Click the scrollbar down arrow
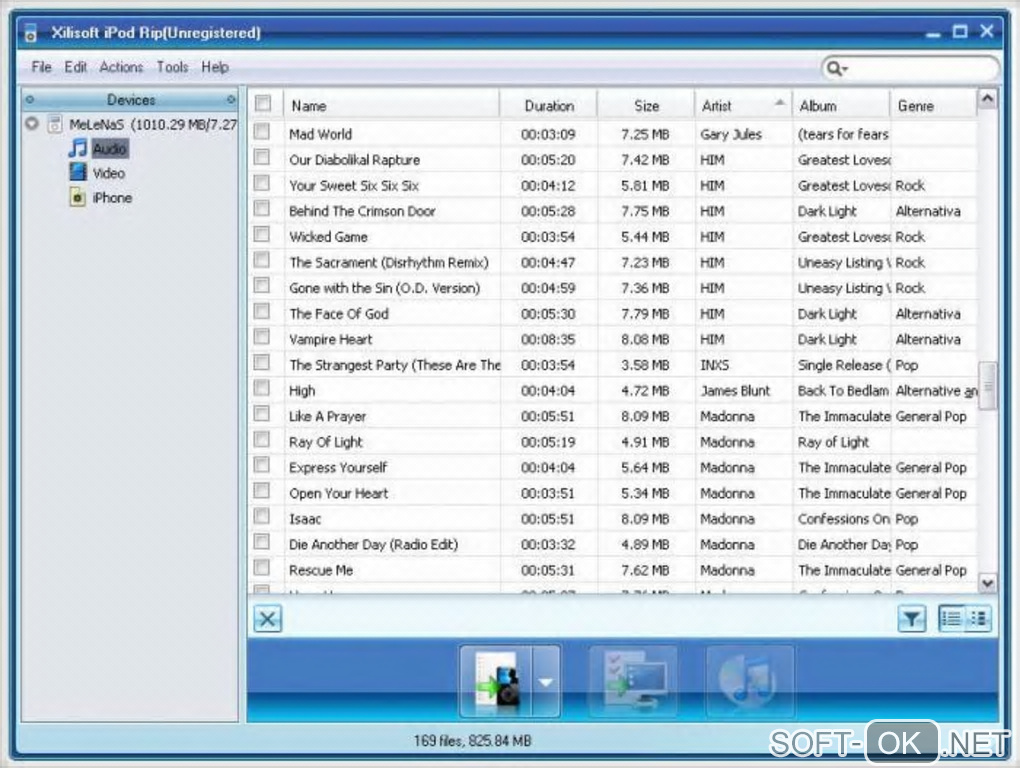This screenshot has height=768, width=1020. pos(987,583)
